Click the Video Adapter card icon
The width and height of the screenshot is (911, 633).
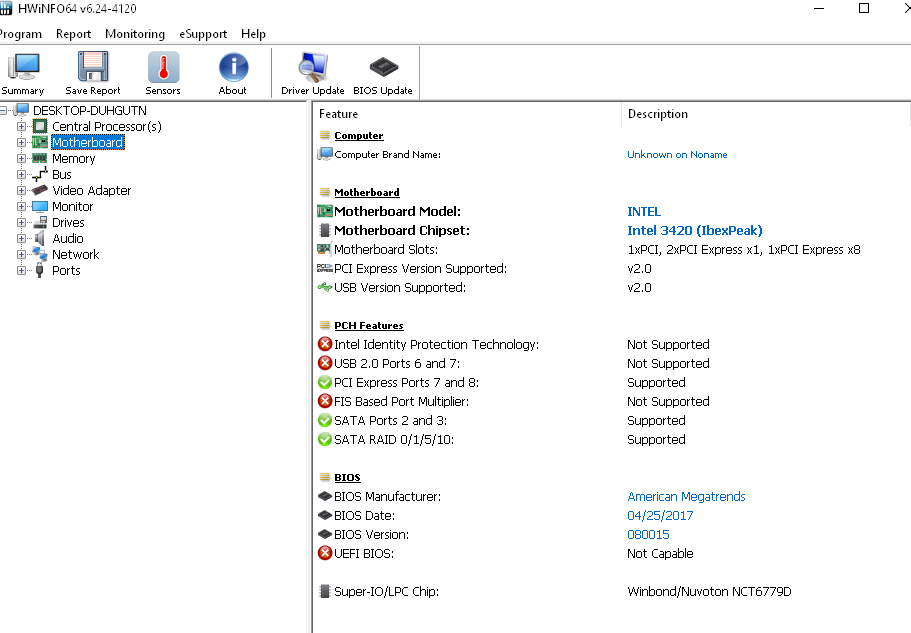click(x=40, y=190)
